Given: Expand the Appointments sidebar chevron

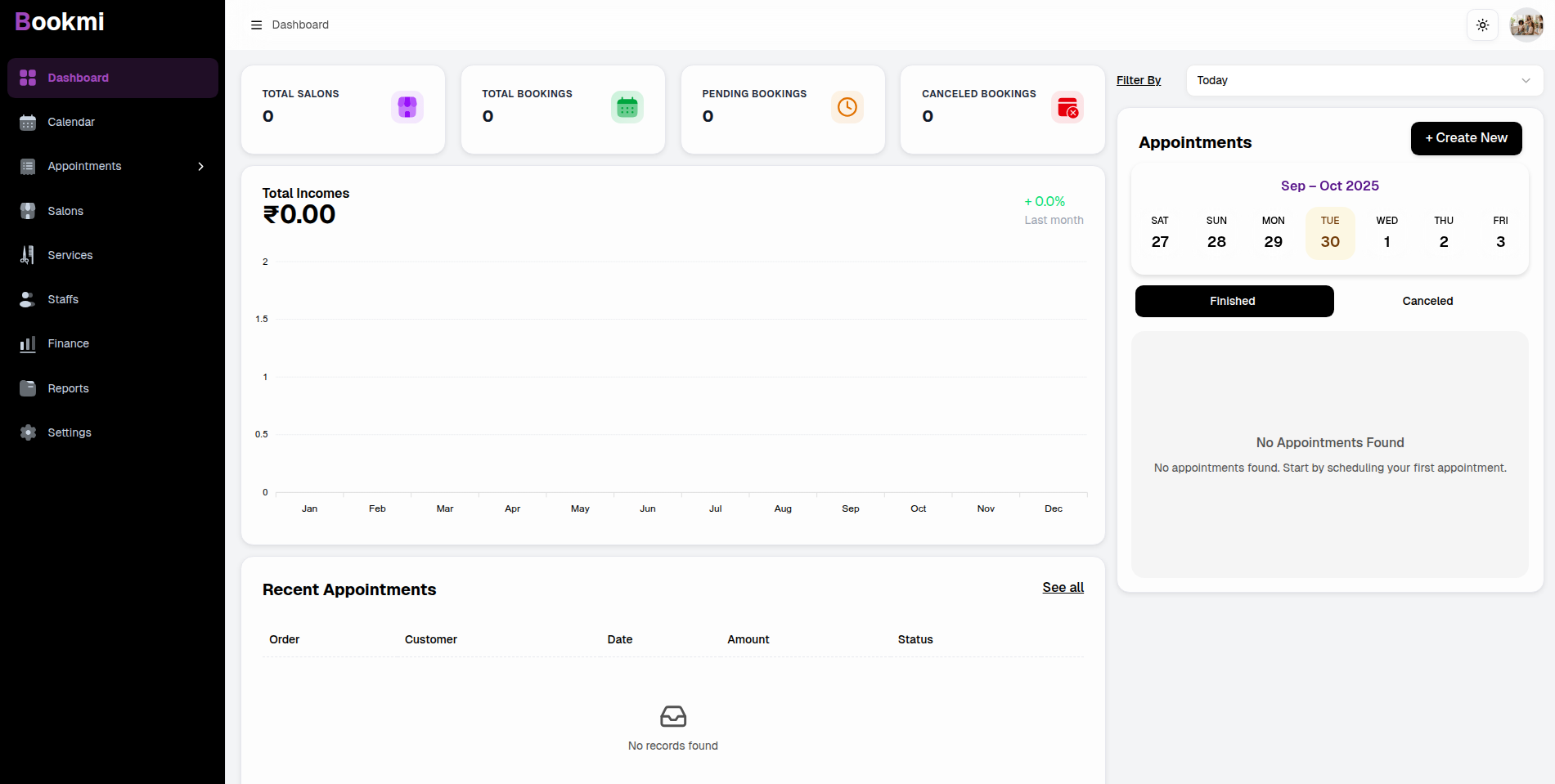Looking at the screenshot, I should pyautogui.click(x=201, y=166).
